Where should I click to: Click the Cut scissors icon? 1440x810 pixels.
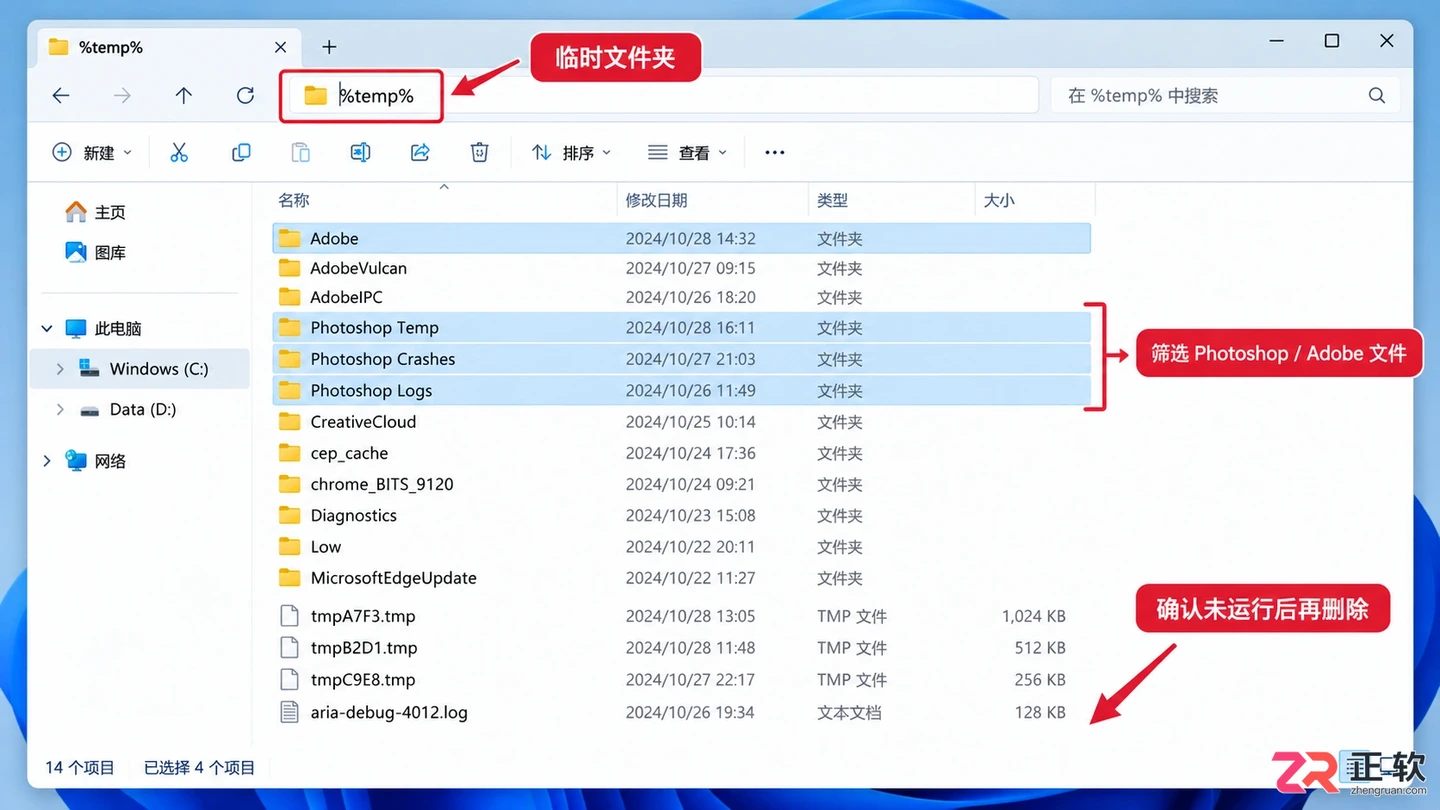[179, 152]
